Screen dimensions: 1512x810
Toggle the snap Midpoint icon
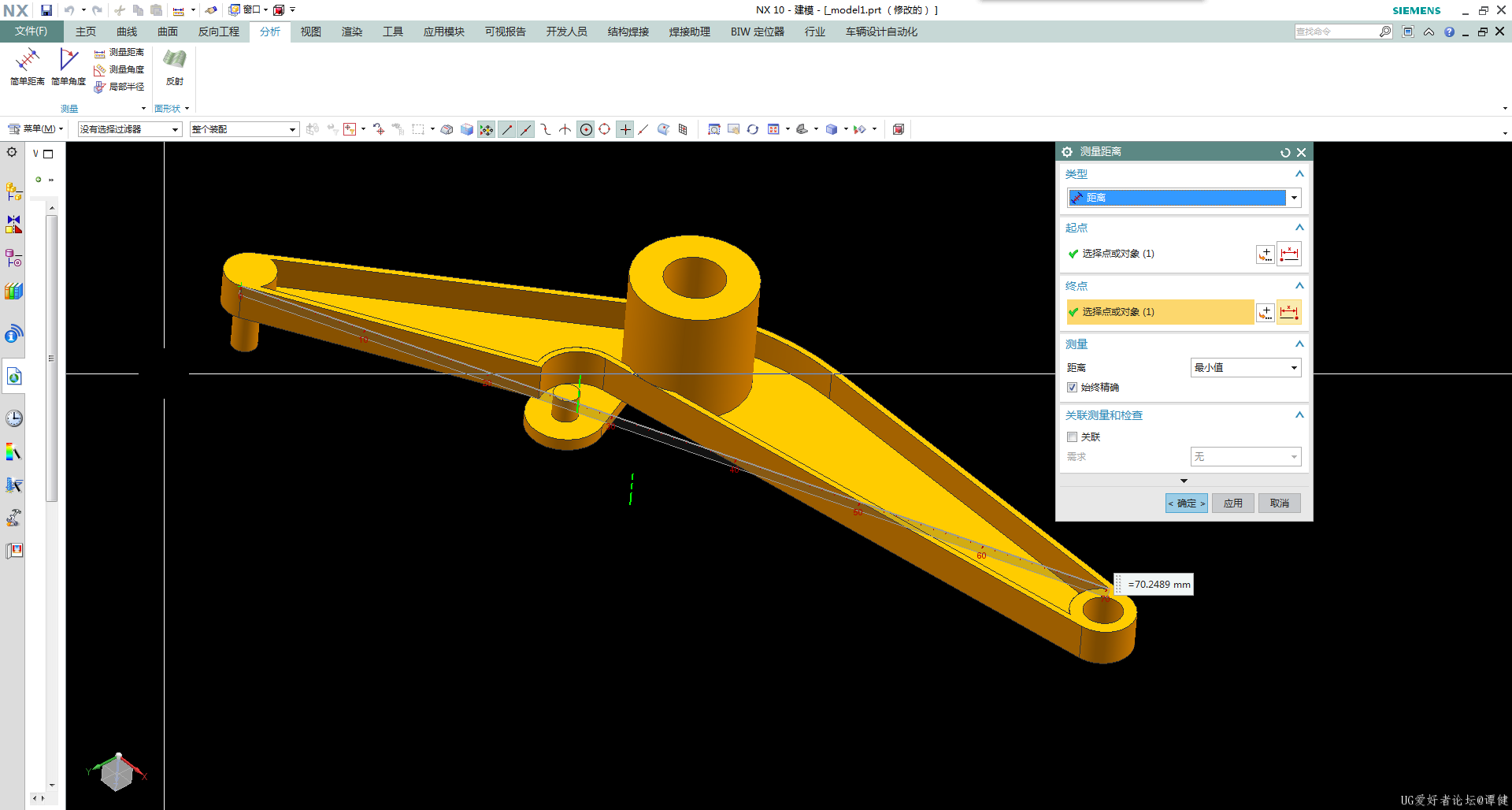[x=526, y=129]
